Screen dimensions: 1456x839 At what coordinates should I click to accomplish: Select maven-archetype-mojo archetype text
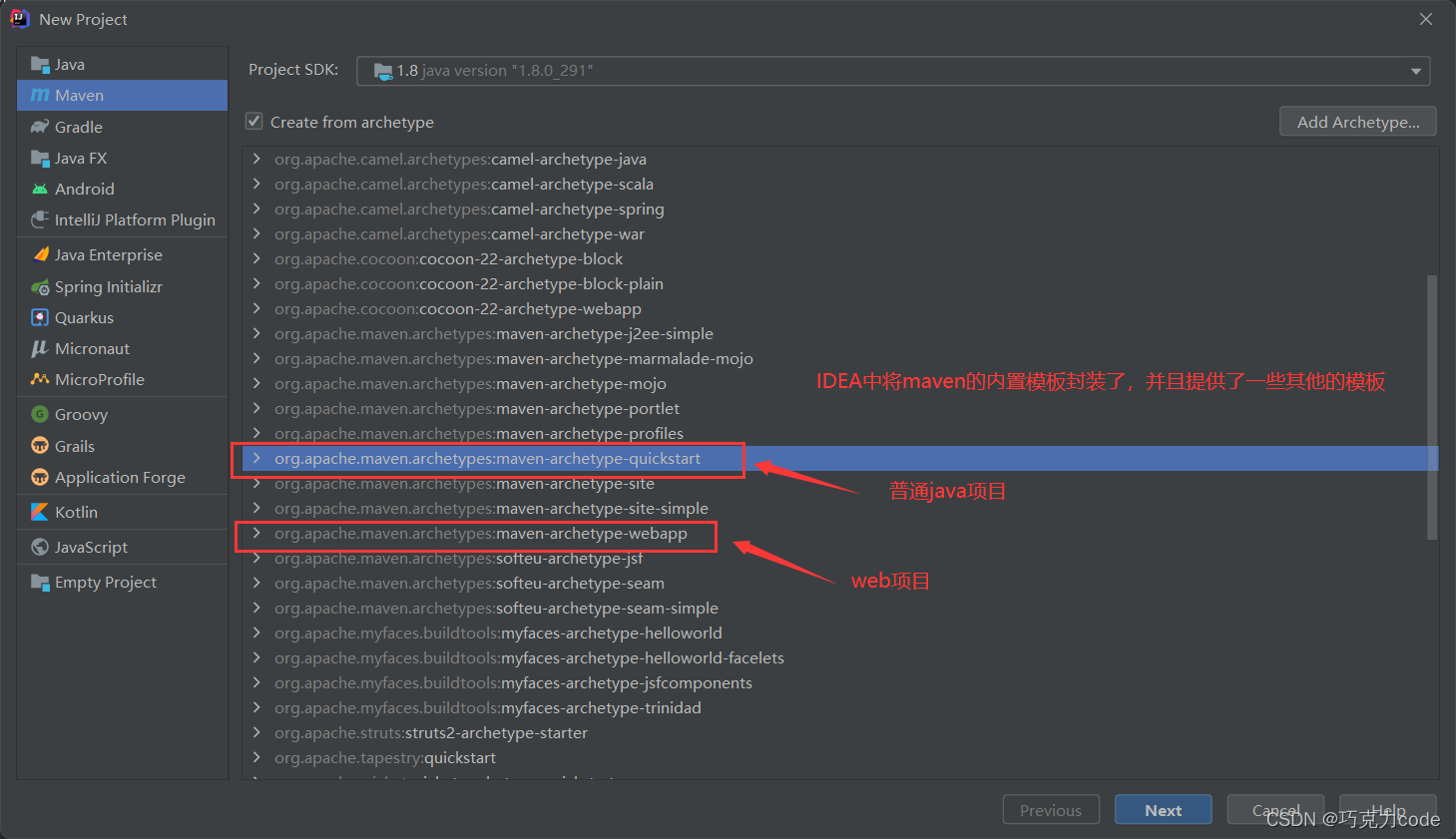click(470, 383)
